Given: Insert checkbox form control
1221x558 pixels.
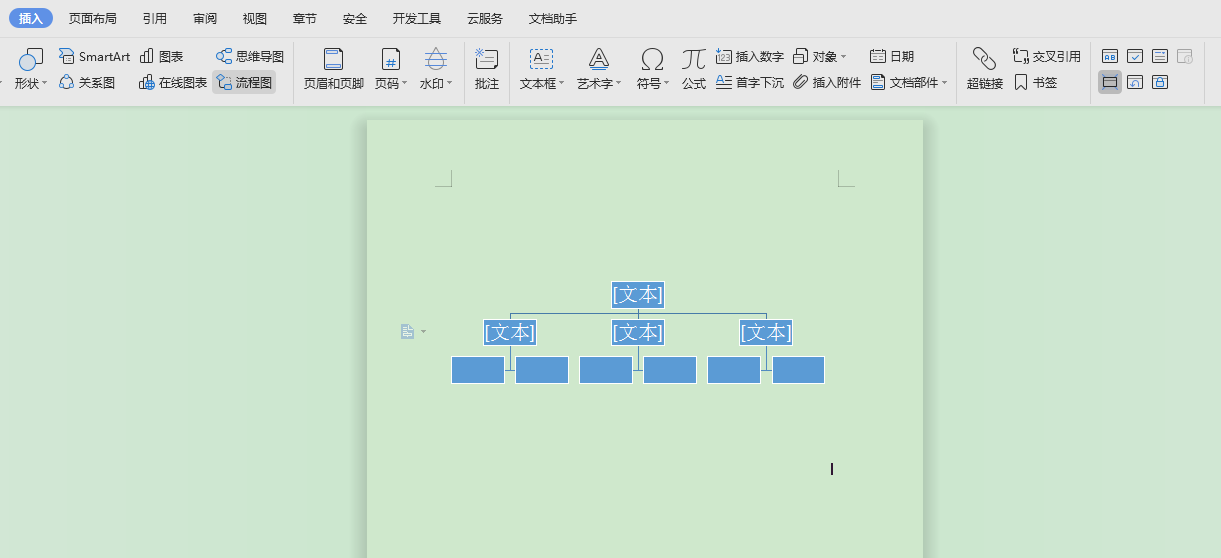Looking at the screenshot, I should (1135, 56).
